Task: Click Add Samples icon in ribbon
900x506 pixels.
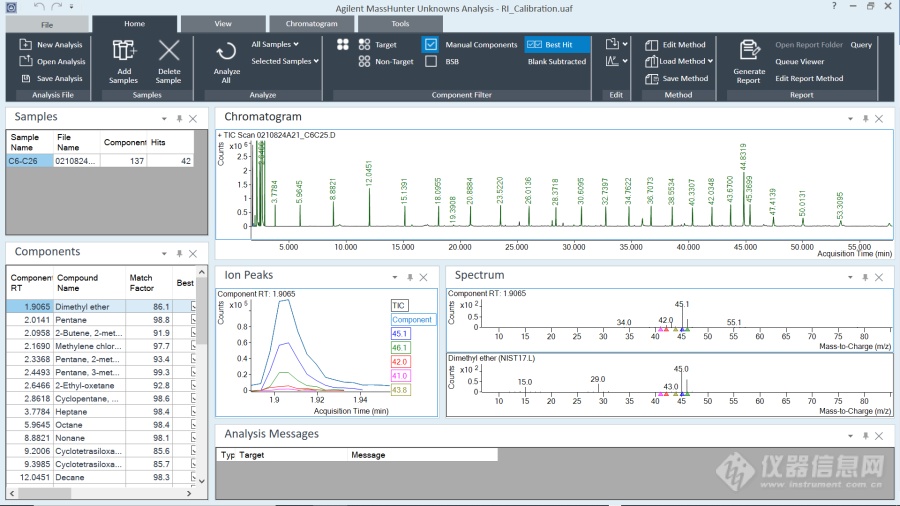Action: (123, 50)
